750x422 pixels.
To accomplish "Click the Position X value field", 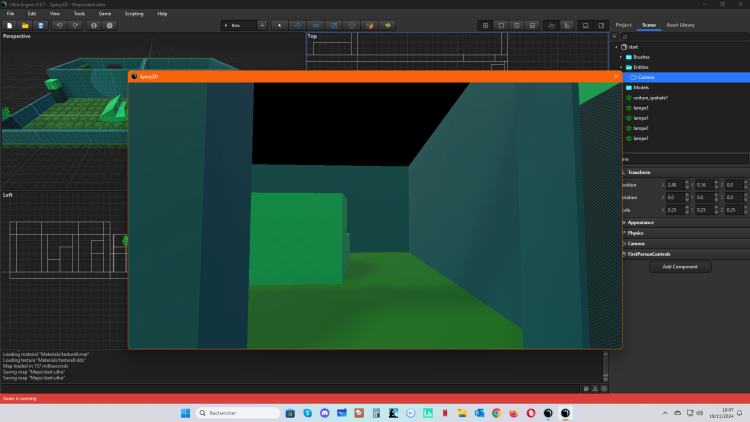I will point(675,185).
